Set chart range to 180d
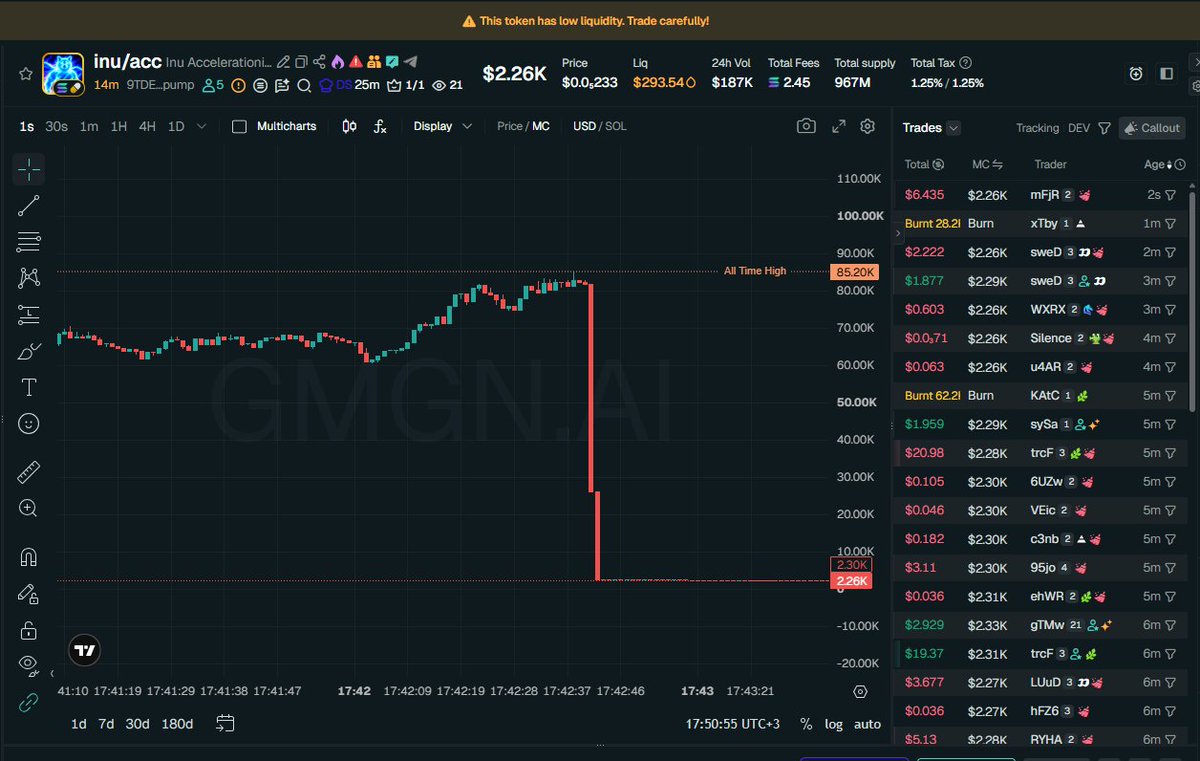The height and width of the screenshot is (761, 1200). 177,724
